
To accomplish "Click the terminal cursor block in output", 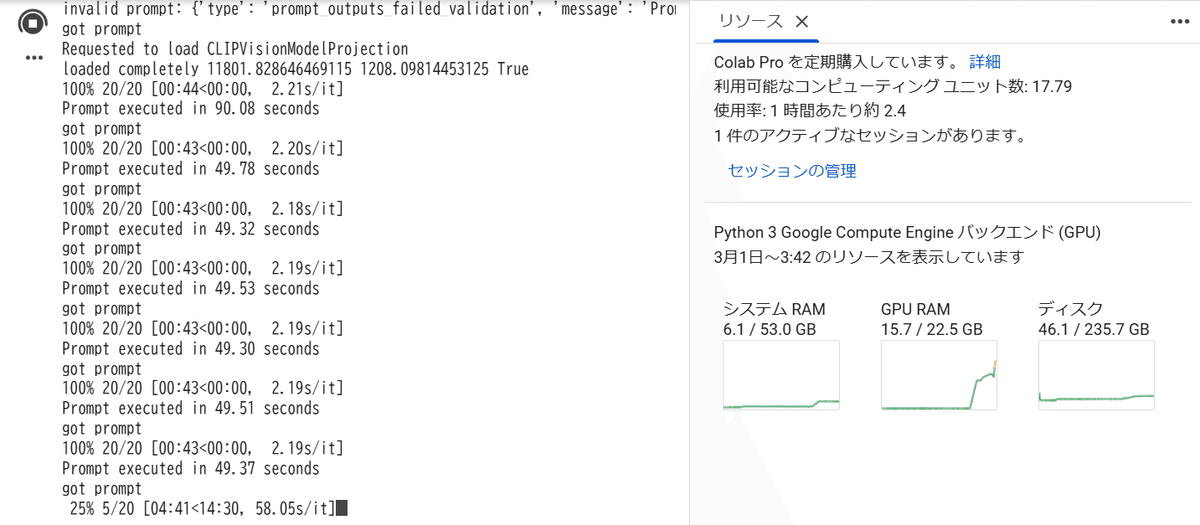I will click(x=342, y=508).
